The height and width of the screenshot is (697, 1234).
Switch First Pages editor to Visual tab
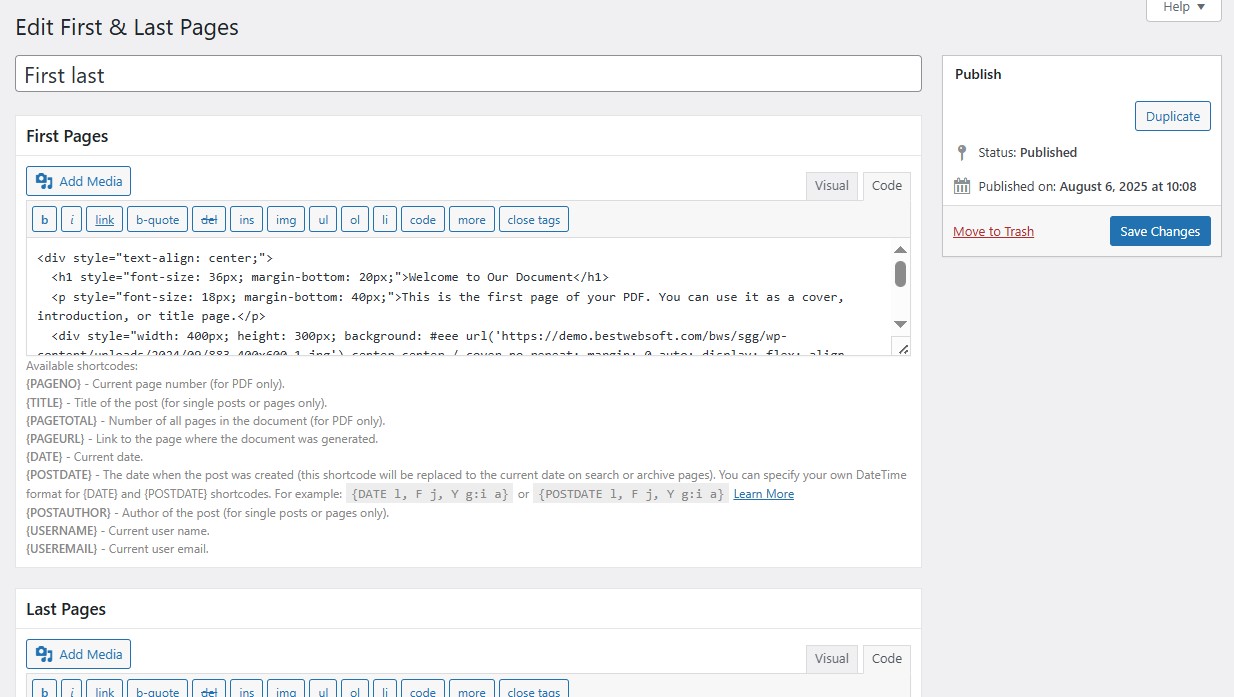click(832, 185)
